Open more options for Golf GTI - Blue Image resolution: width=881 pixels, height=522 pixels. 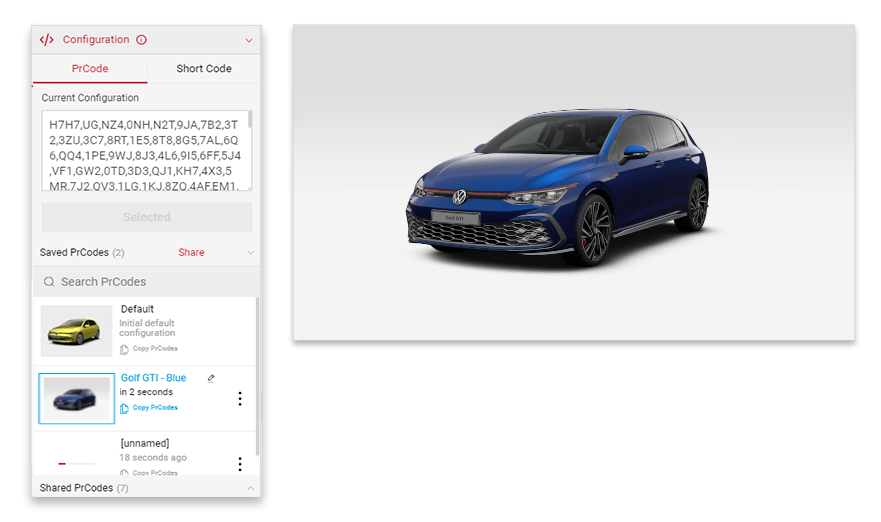(x=240, y=398)
